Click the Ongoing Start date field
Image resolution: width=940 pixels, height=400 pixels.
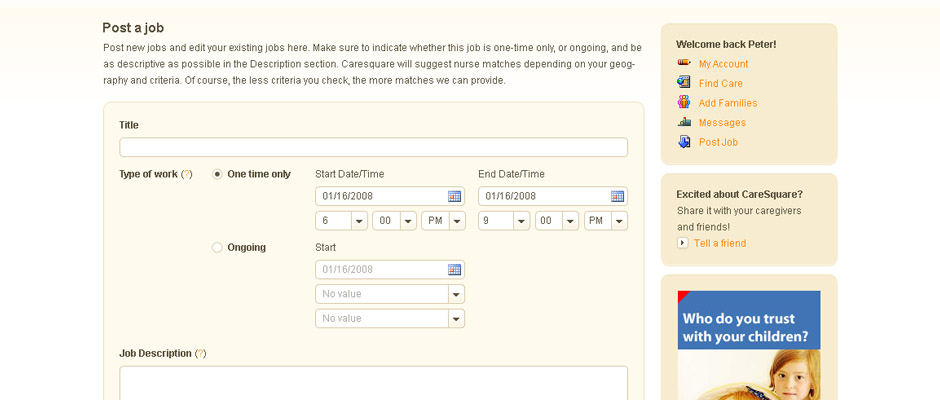[390, 269]
